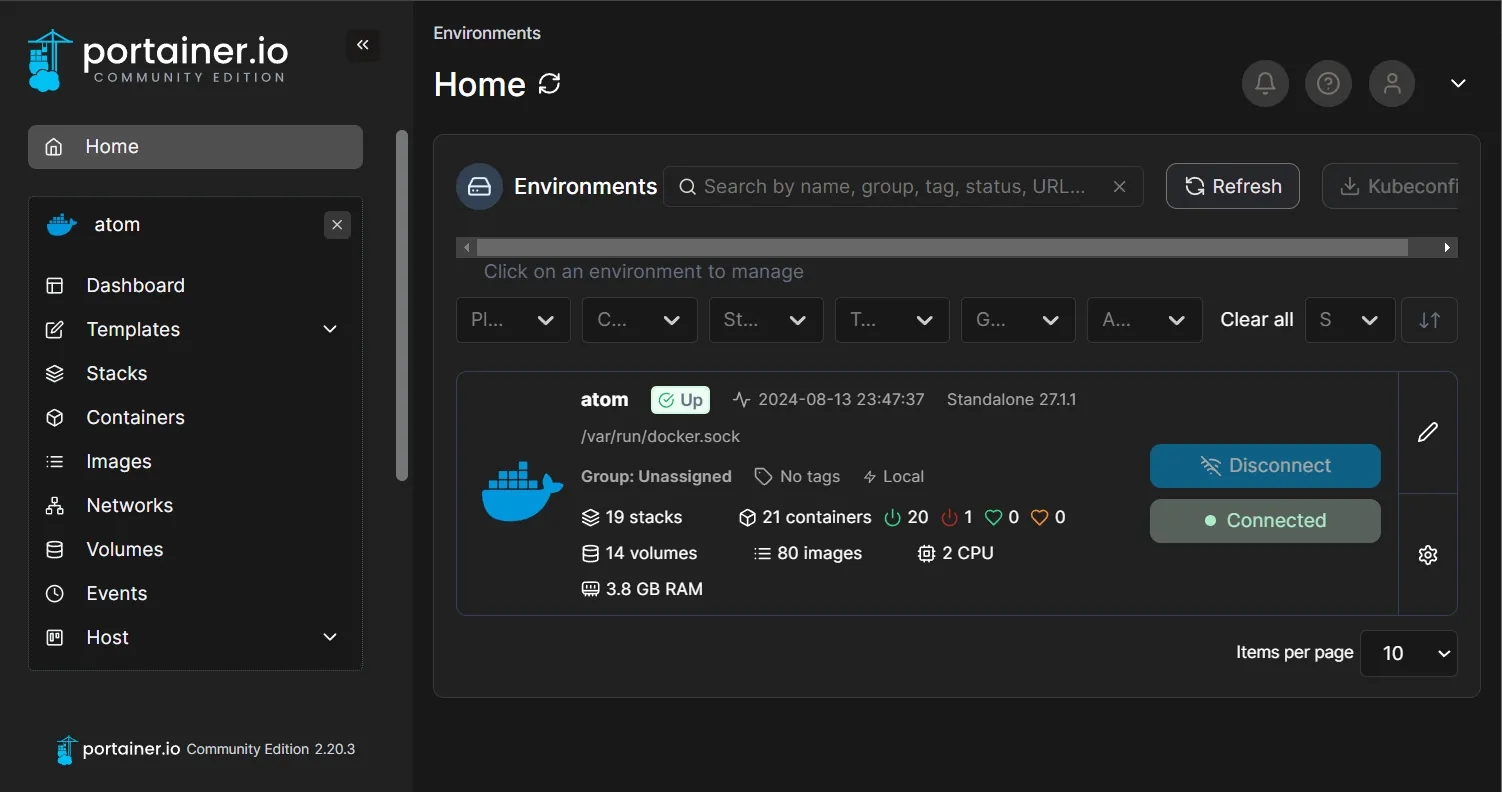The image size is (1502, 792).
Task: Open the notifications bell
Action: click(1265, 84)
